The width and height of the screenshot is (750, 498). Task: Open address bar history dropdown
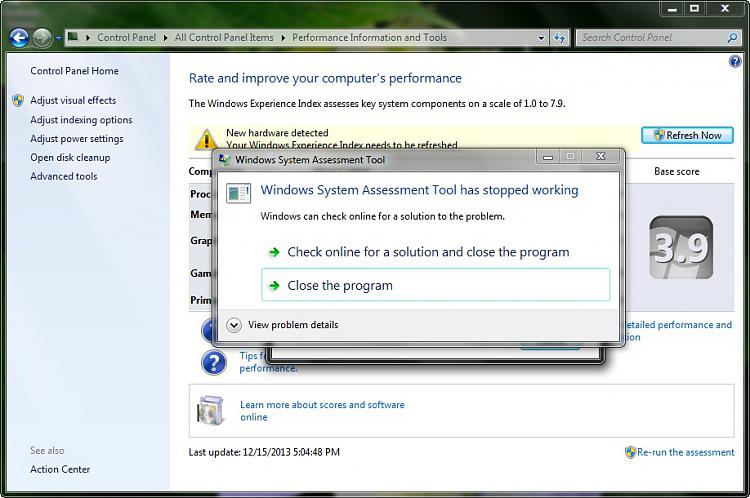click(541, 38)
